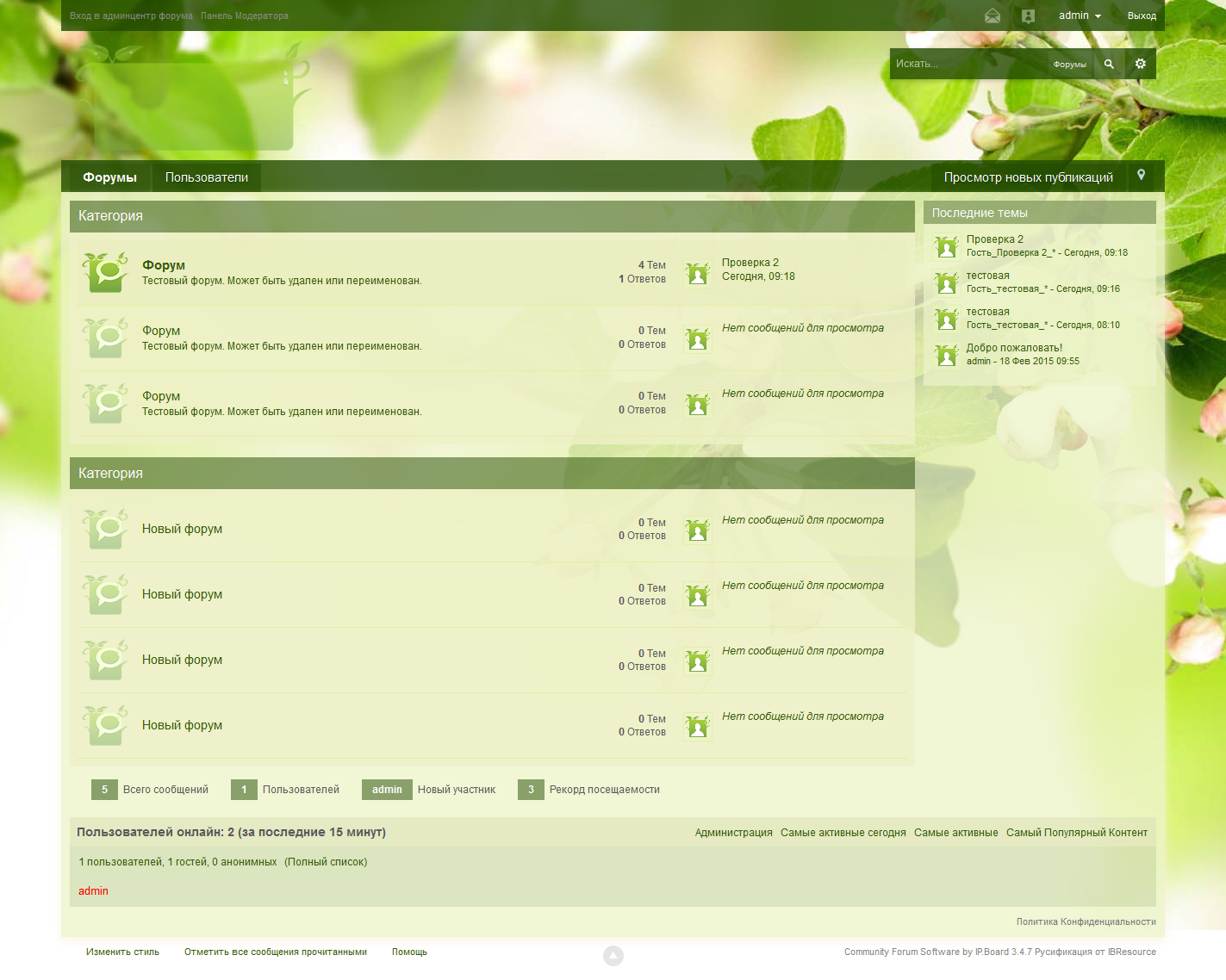This screenshot has height=980, width=1226.
Task: Open Просмотр новых публикаций
Action: pos(1028,177)
